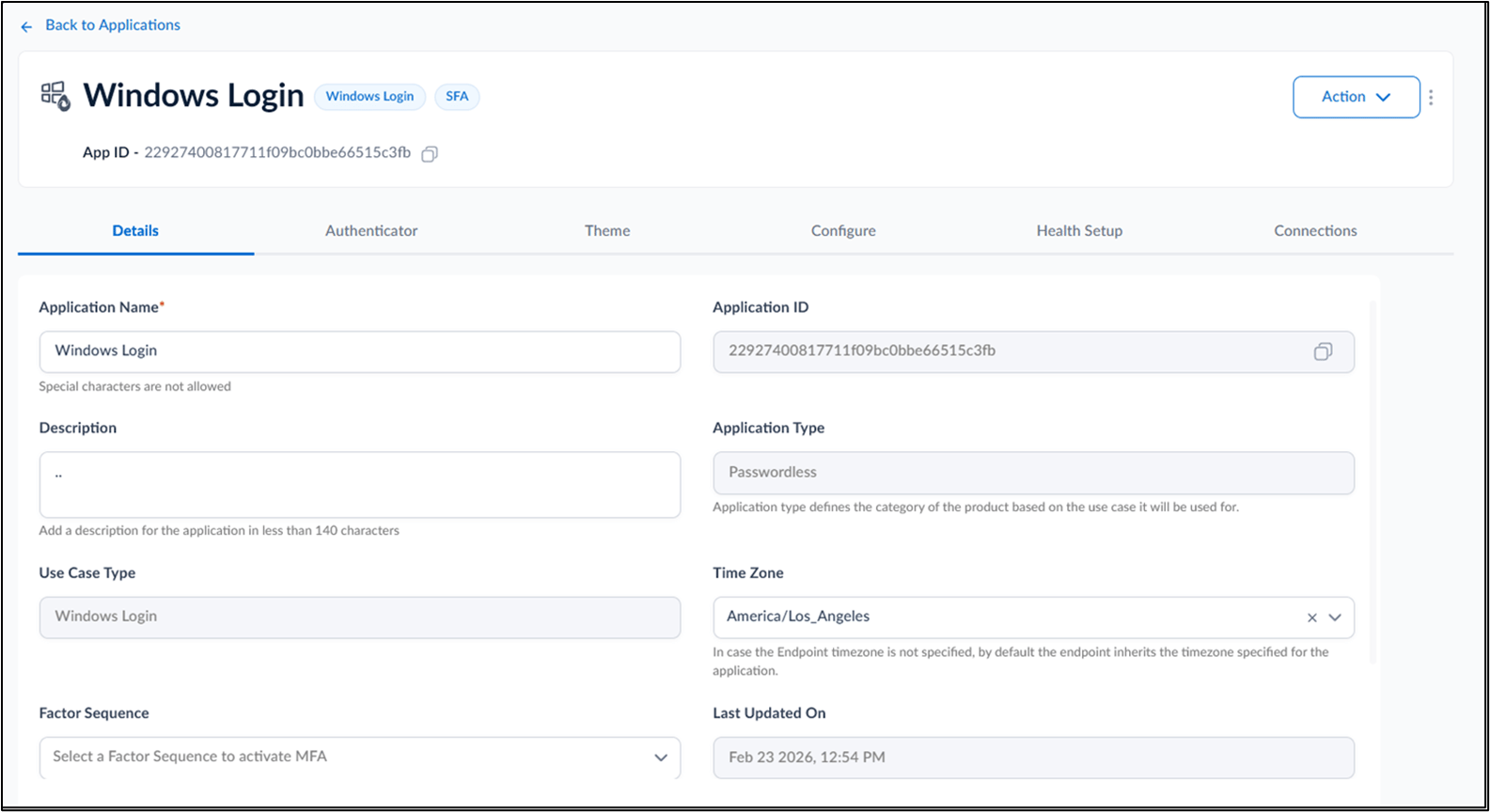Go to the Configure tab
This screenshot has width=1490, height=812.
coord(843,230)
